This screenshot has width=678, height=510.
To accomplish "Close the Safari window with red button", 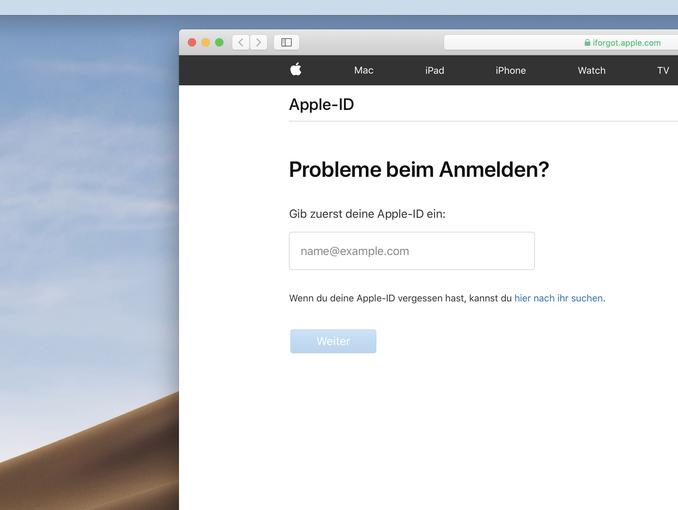I will [192, 42].
